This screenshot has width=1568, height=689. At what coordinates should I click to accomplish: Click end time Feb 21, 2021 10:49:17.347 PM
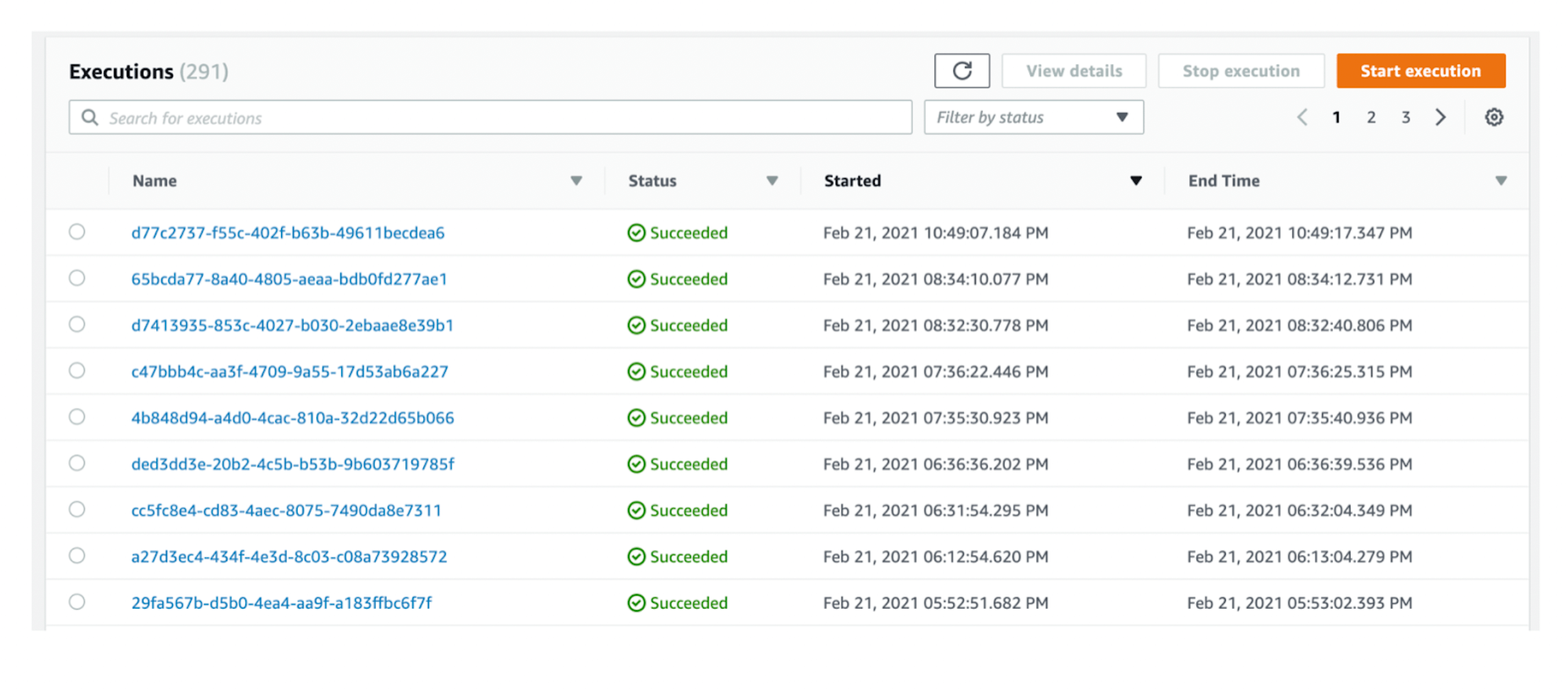tap(1300, 233)
